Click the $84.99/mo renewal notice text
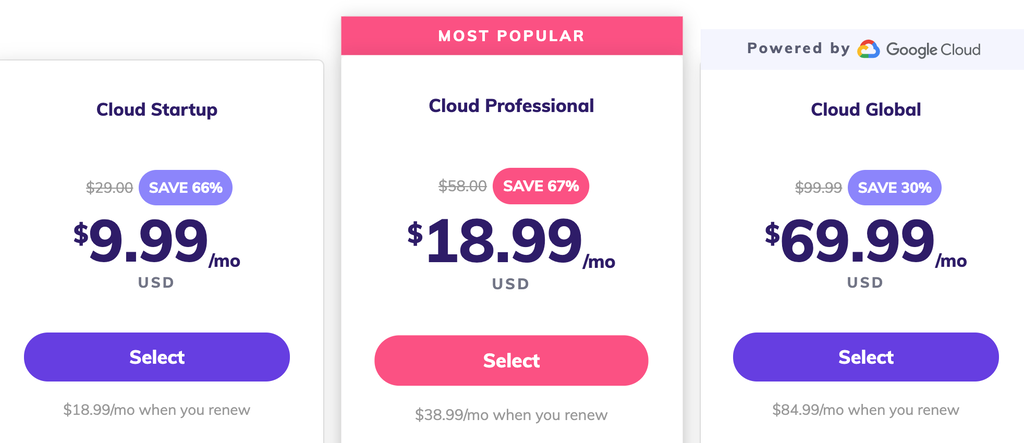The width and height of the screenshot is (1024, 443). pos(866,409)
